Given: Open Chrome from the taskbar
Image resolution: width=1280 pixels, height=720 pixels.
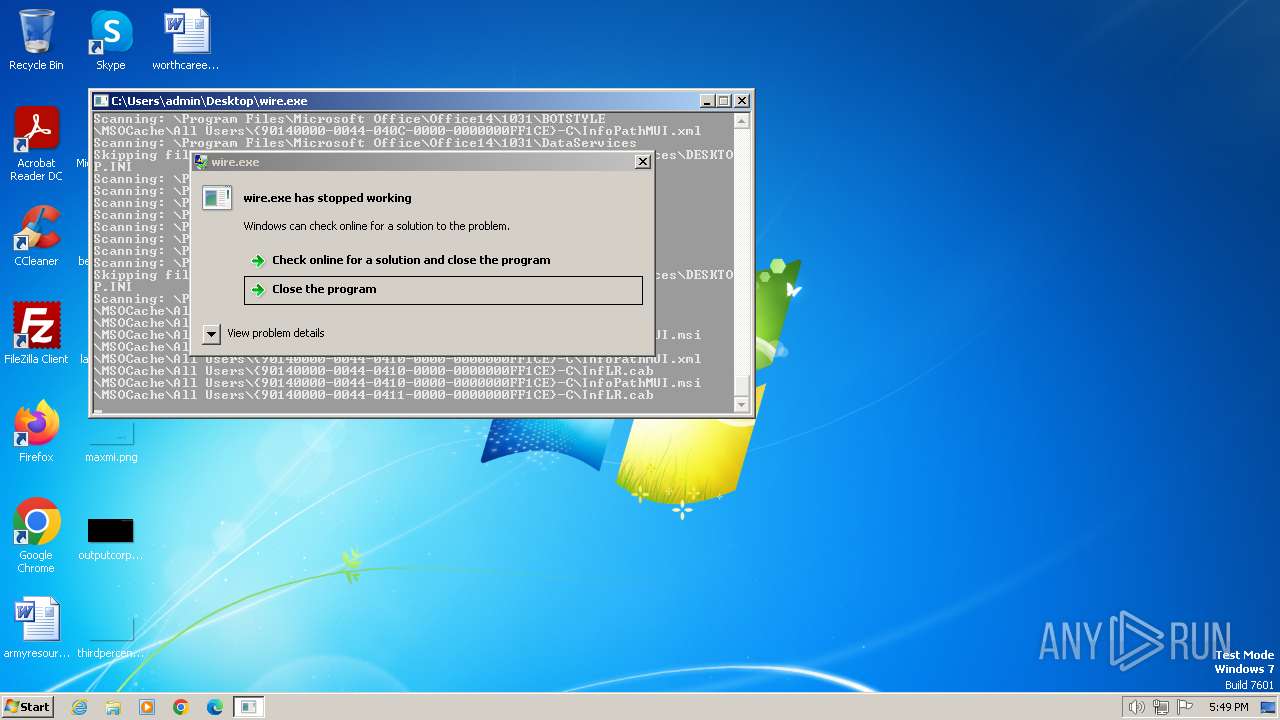Looking at the screenshot, I should click(181, 707).
